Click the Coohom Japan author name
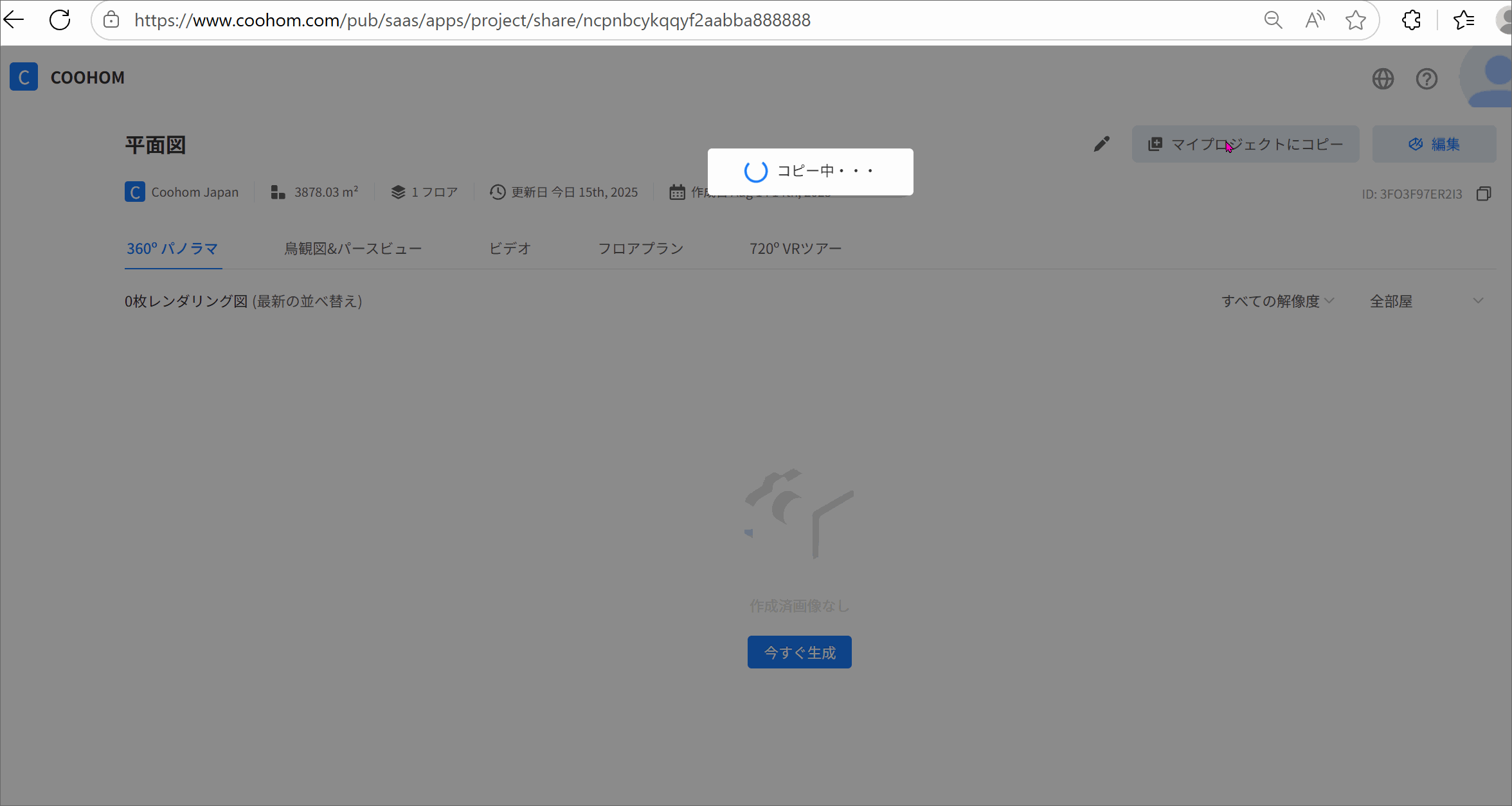 [195, 192]
